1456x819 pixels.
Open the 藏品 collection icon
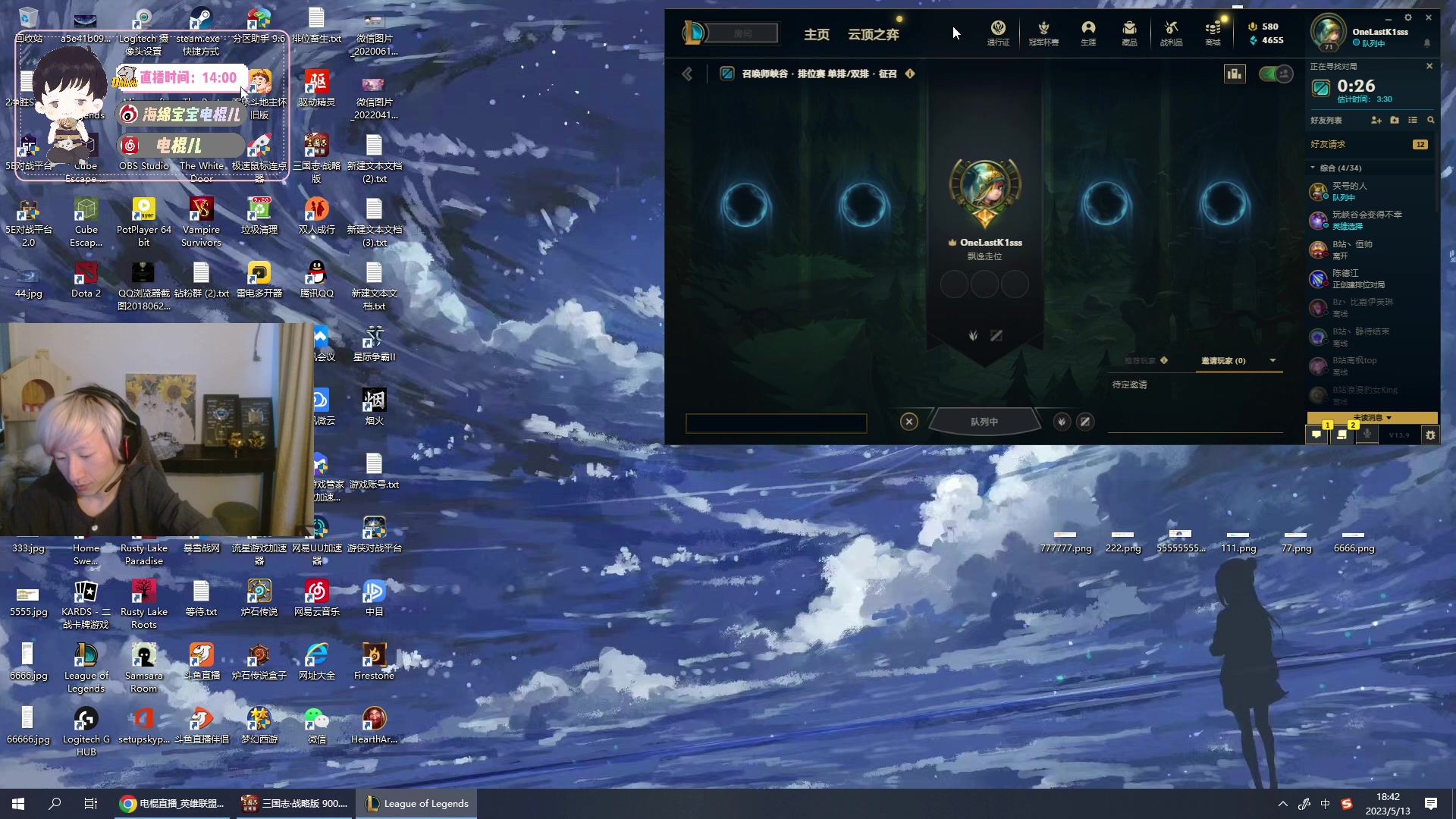[x=1129, y=33]
